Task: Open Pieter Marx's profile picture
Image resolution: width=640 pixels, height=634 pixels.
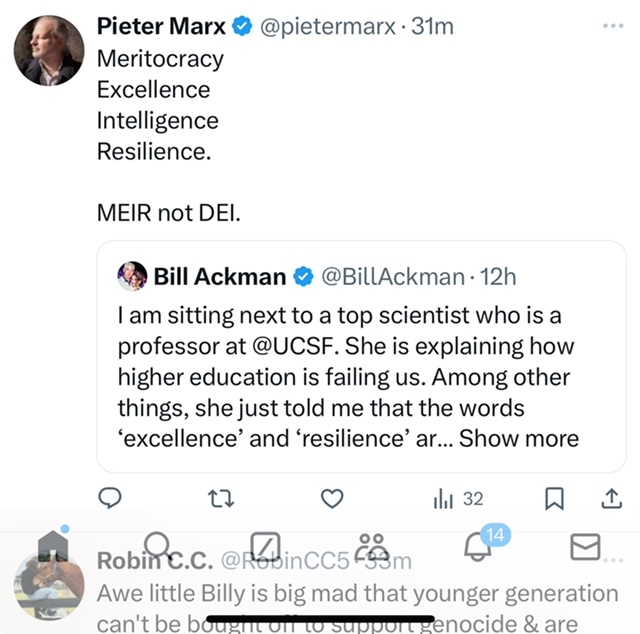Action: [x=49, y=50]
